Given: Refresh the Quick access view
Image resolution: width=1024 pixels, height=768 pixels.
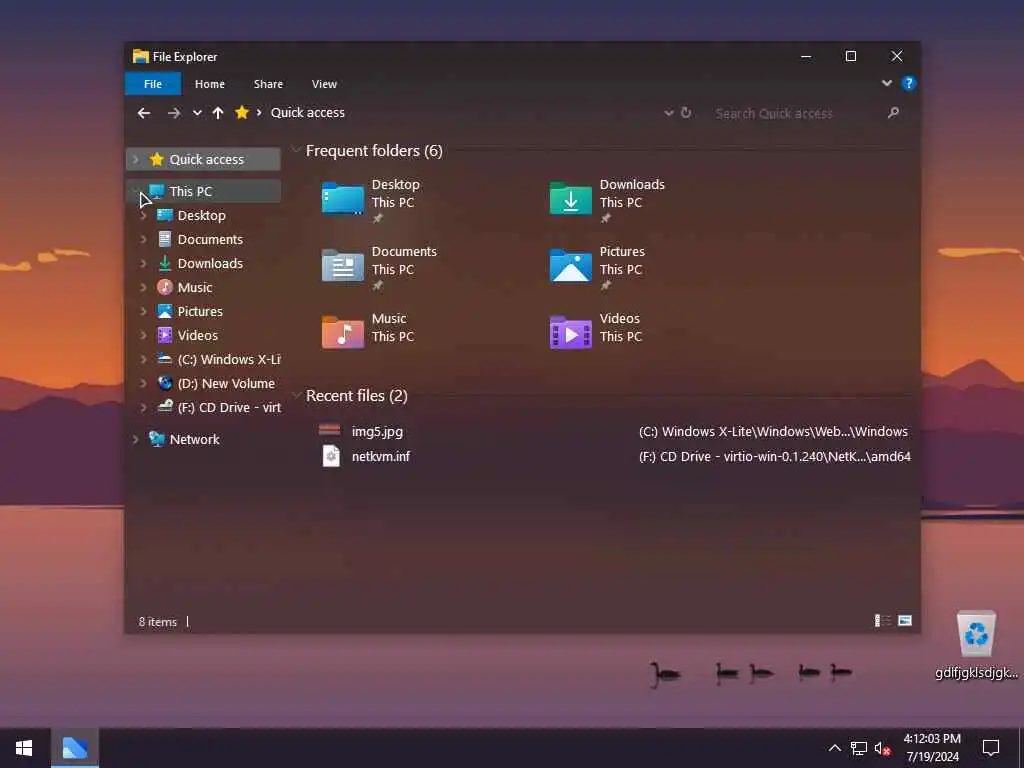Looking at the screenshot, I should (x=686, y=112).
